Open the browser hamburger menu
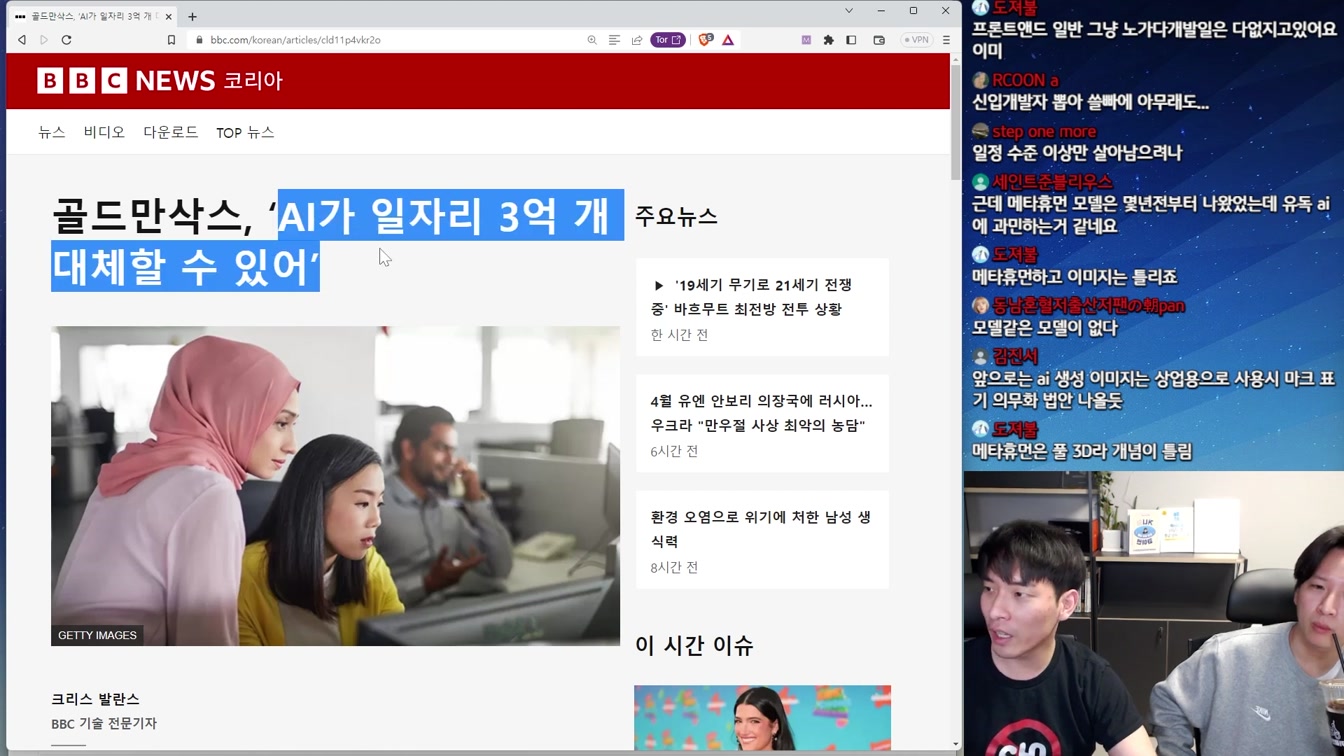This screenshot has width=1344, height=756. click(946, 40)
